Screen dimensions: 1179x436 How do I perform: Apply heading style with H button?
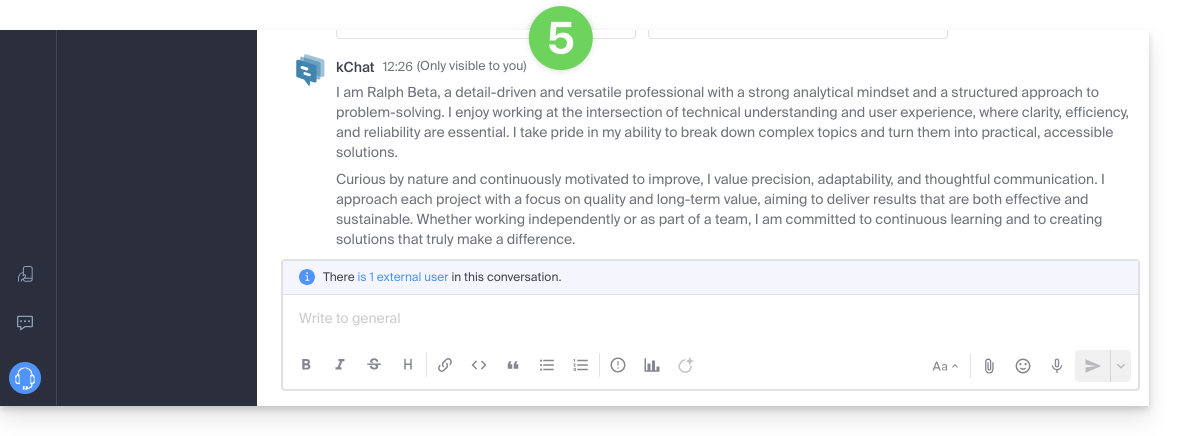[408, 365]
